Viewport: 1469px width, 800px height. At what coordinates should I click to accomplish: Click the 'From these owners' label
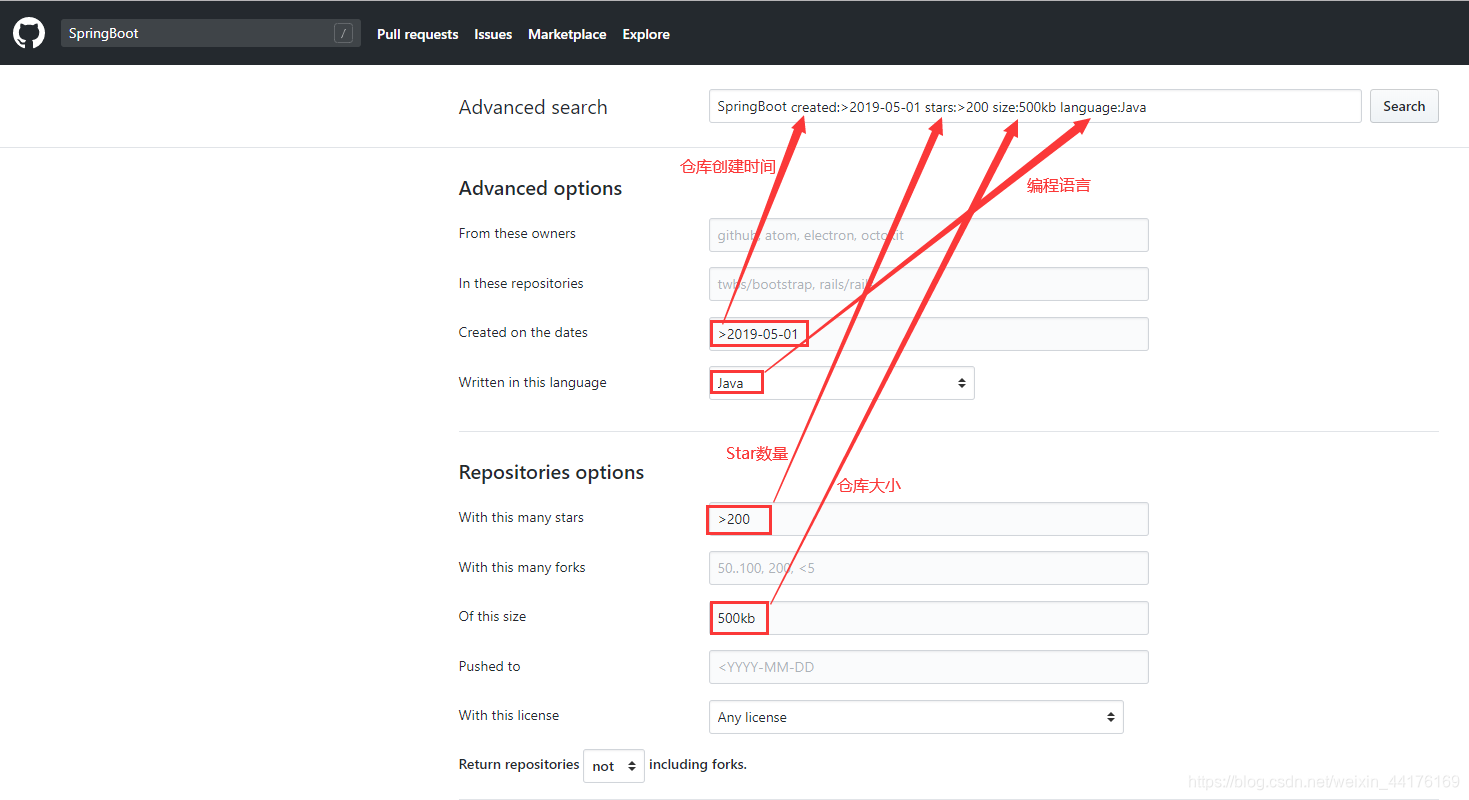[517, 233]
